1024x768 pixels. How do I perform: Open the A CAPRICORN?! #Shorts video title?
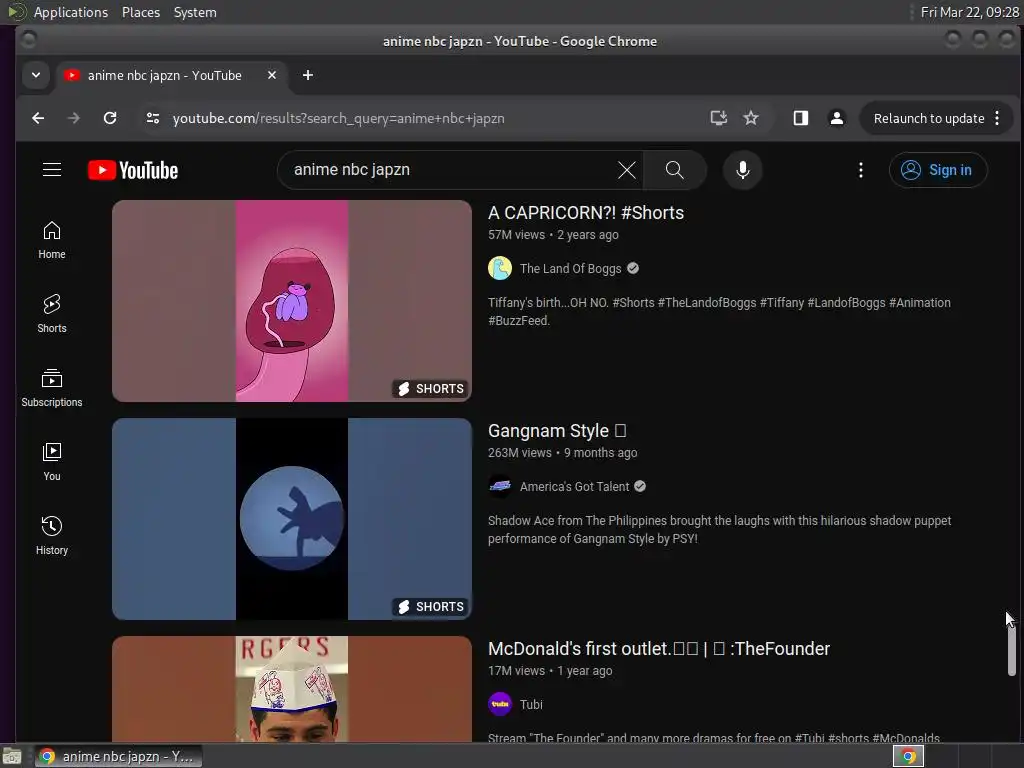point(586,213)
